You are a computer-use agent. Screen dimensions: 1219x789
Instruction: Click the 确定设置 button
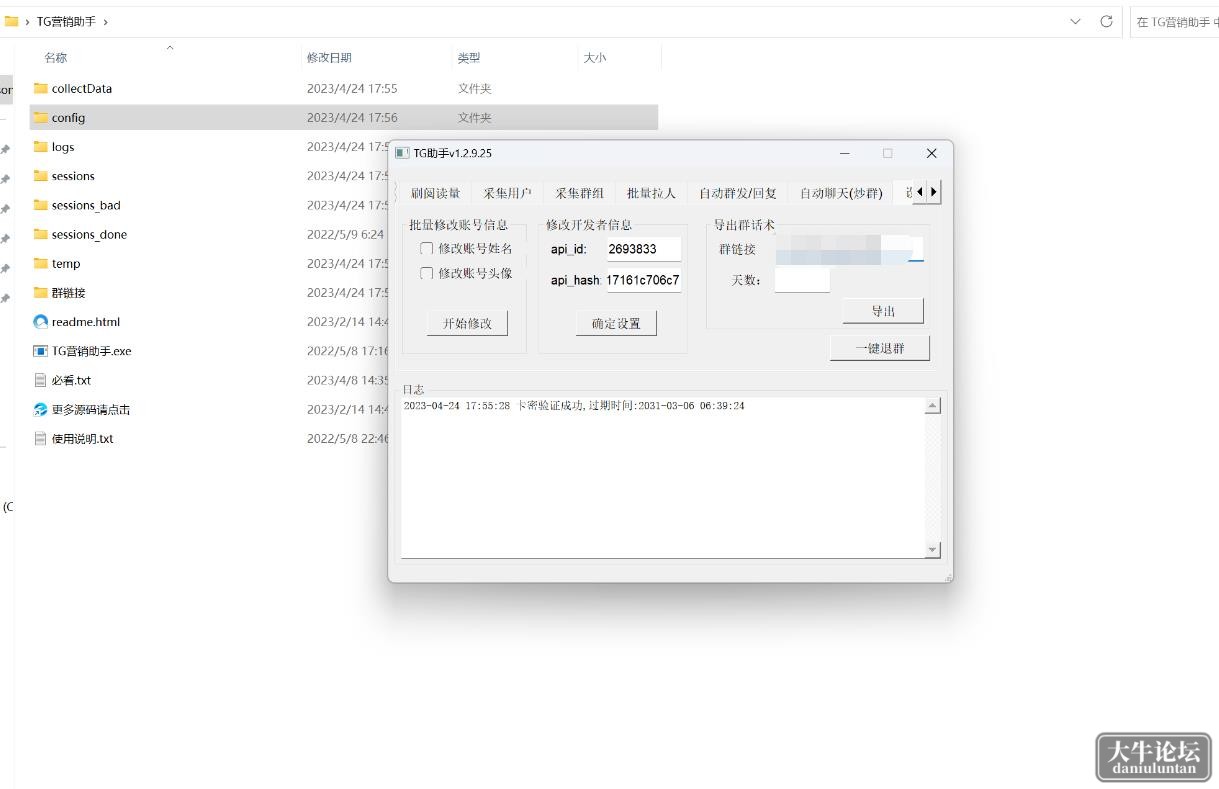click(616, 323)
